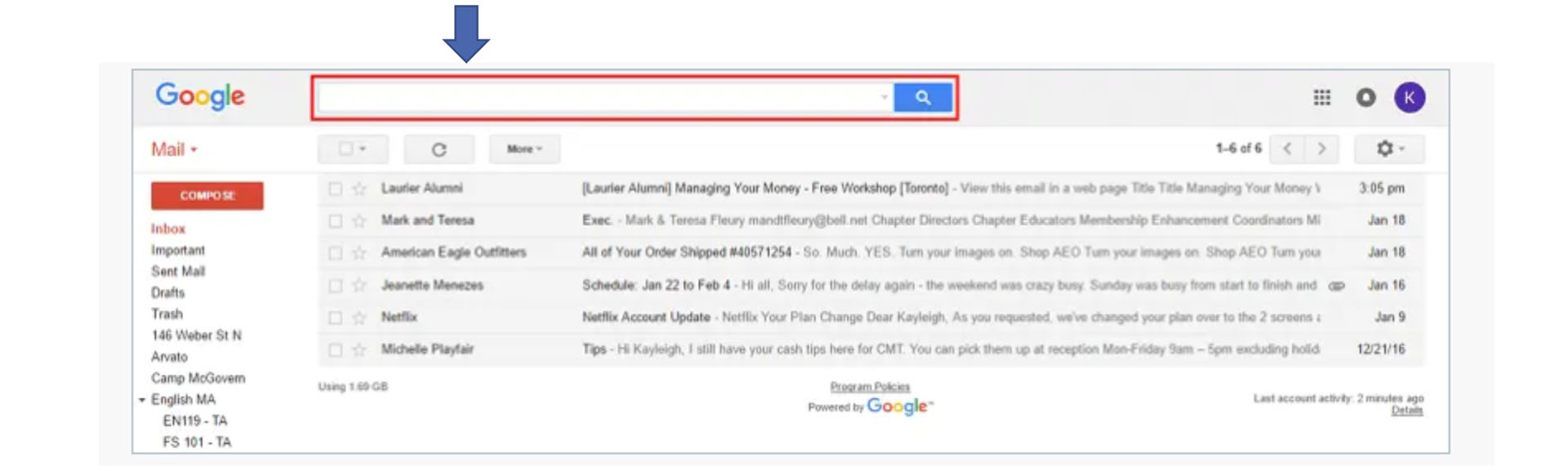Click the Compose button
Image resolution: width=1568 pixels, height=466 pixels.
pyautogui.click(x=207, y=196)
